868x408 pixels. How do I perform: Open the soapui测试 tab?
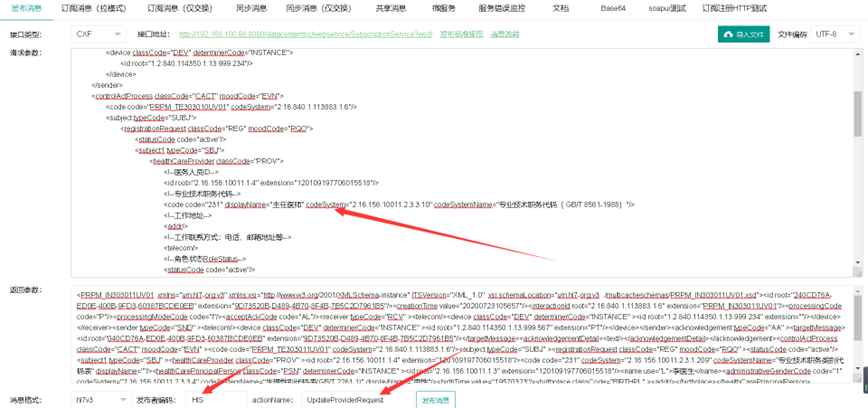667,9
